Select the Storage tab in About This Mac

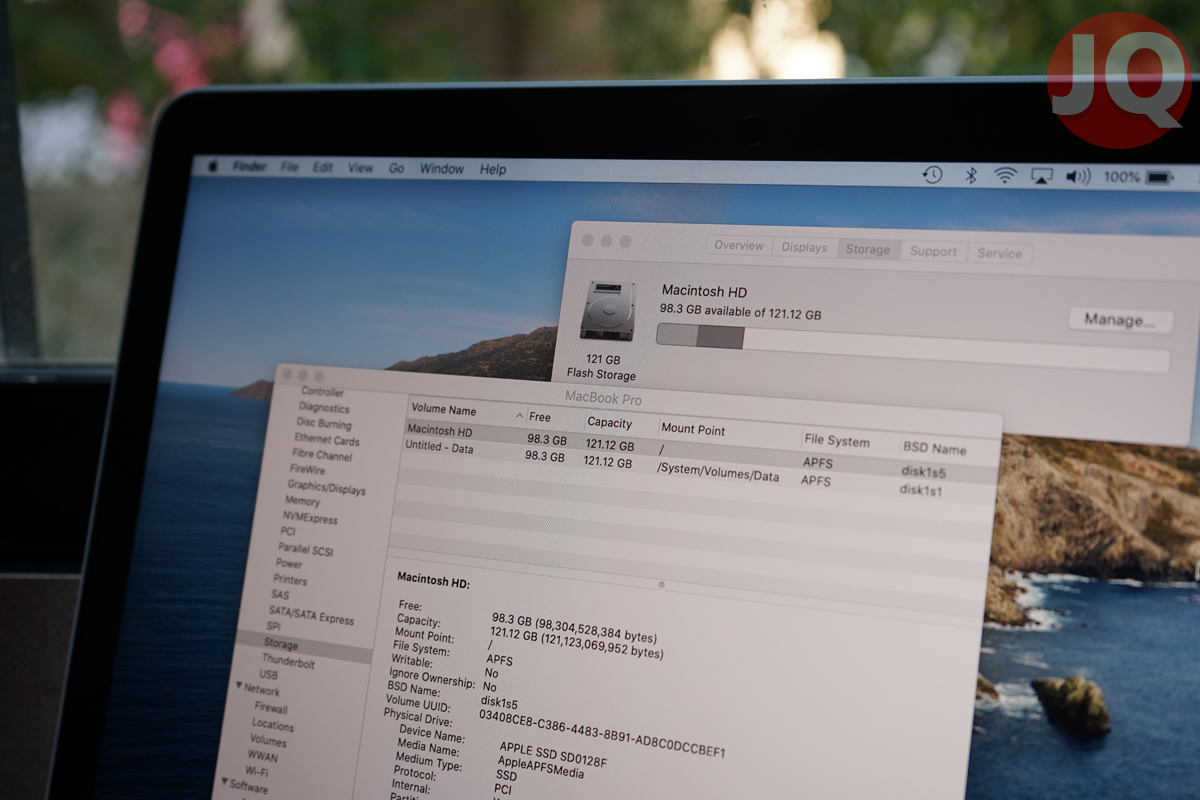tap(867, 250)
